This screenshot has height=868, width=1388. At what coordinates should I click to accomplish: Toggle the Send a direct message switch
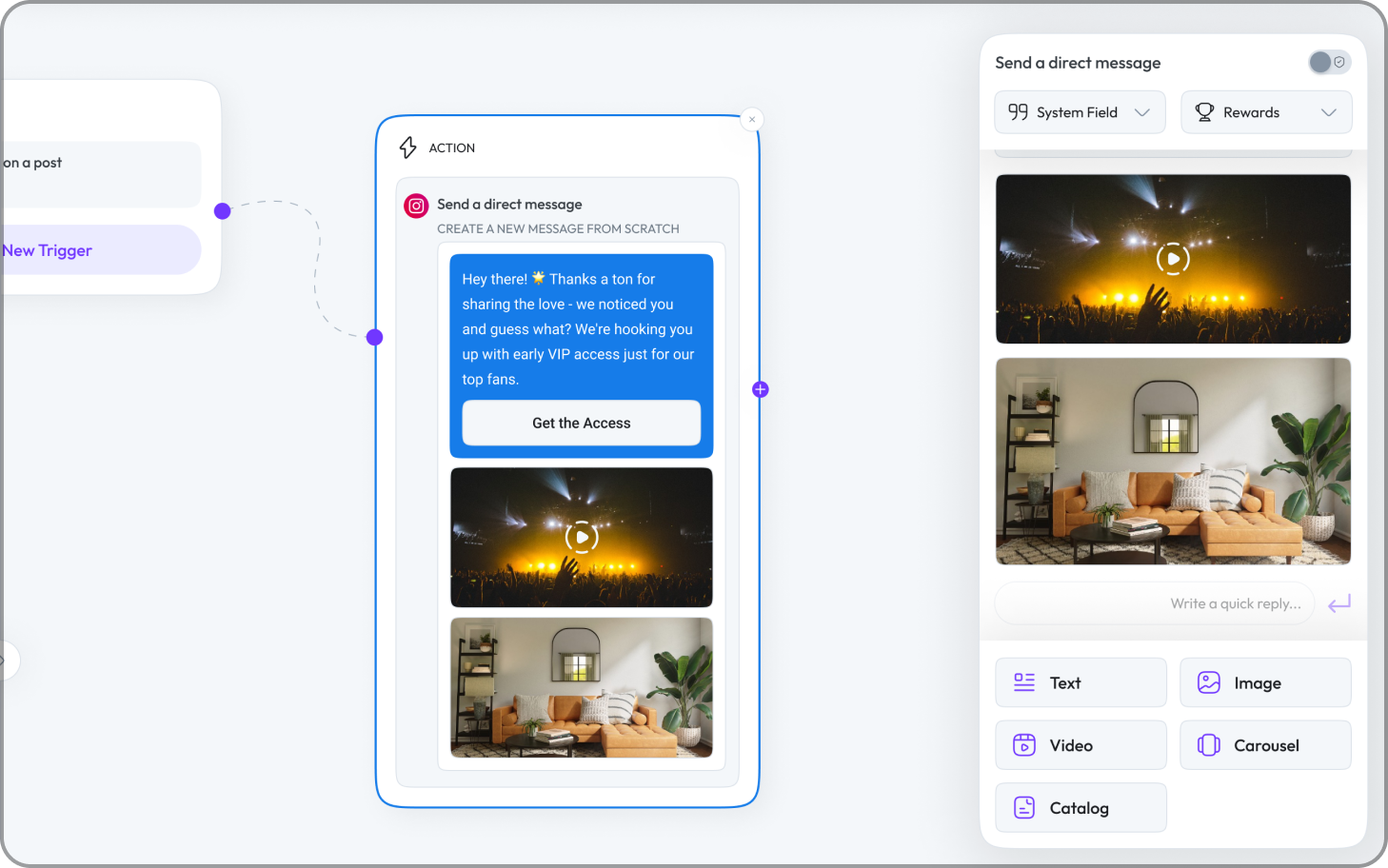[x=1329, y=62]
